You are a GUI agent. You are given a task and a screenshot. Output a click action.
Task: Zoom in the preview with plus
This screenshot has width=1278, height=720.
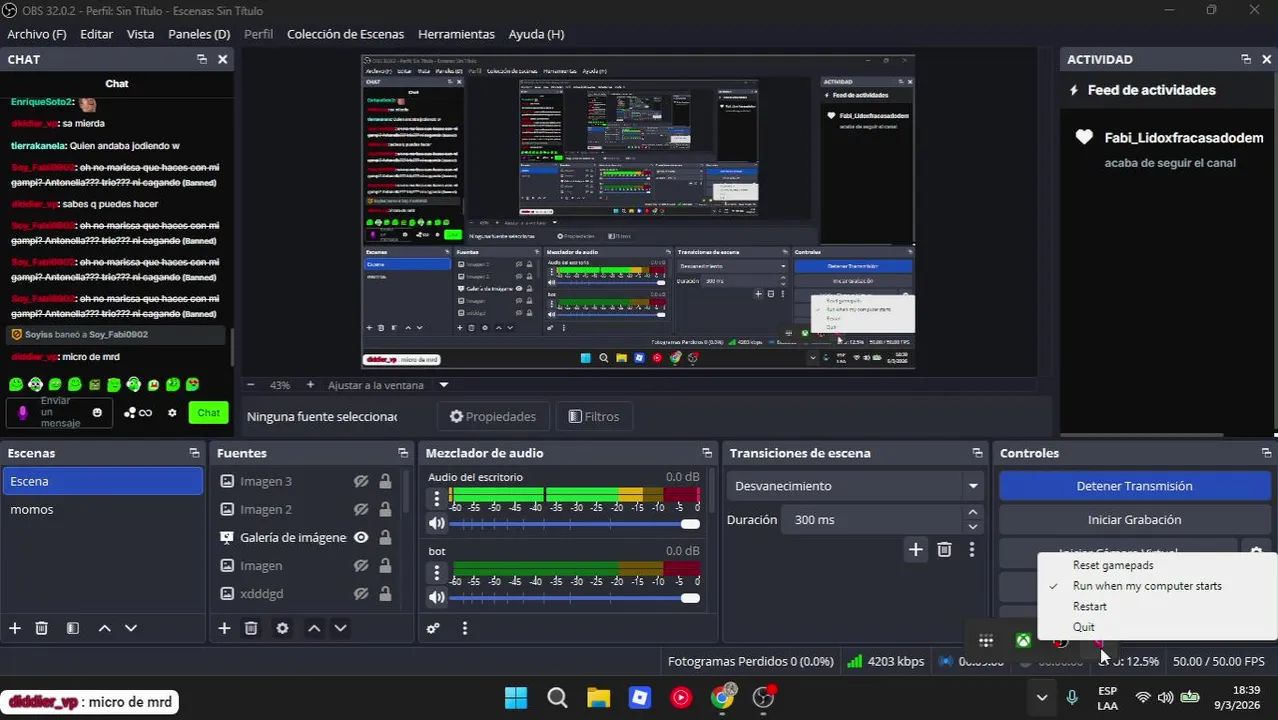(x=310, y=385)
